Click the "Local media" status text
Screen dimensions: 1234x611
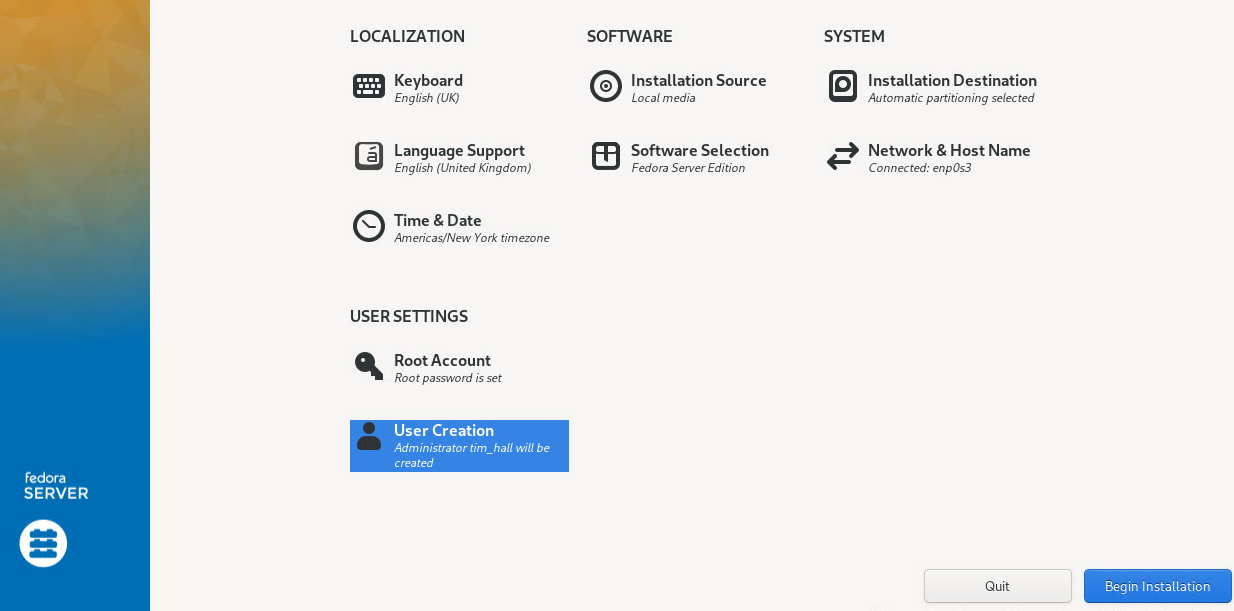(663, 98)
